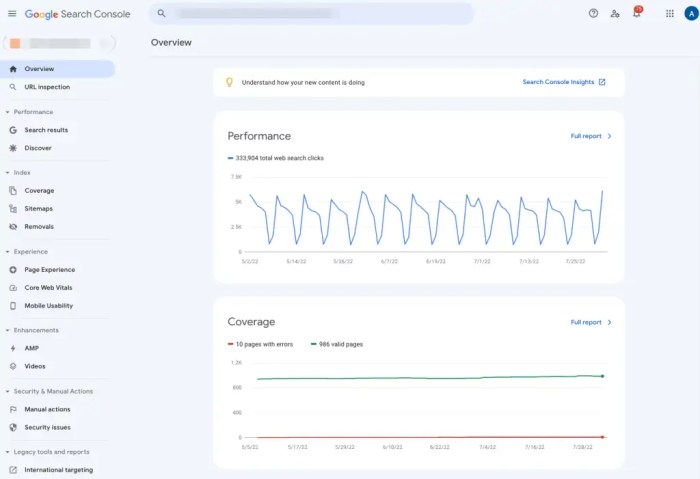Open the Core Web Vitals report
The image size is (700, 479).
tap(48, 287)
